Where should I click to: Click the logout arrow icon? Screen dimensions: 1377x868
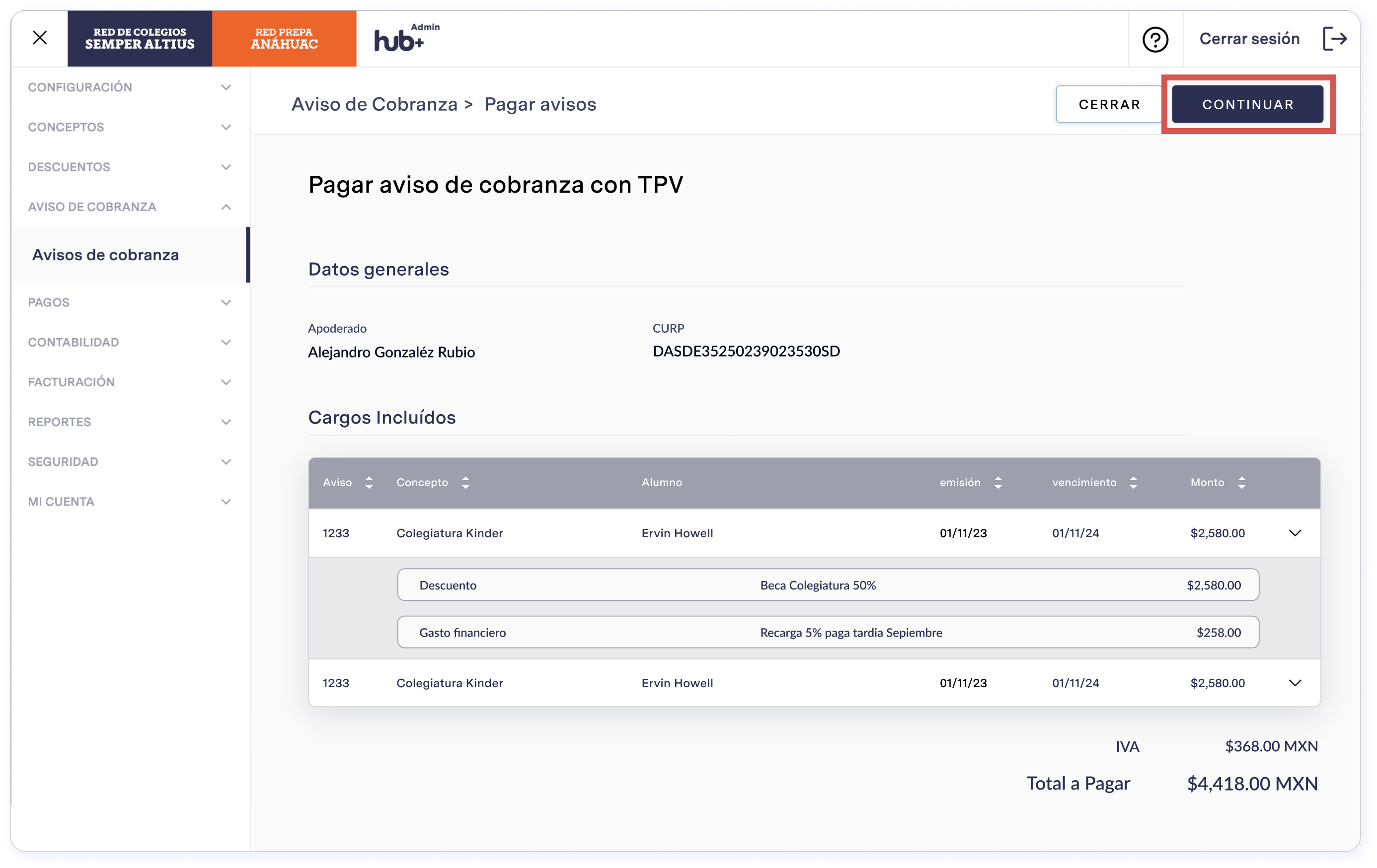click(x=1335, y=39)
